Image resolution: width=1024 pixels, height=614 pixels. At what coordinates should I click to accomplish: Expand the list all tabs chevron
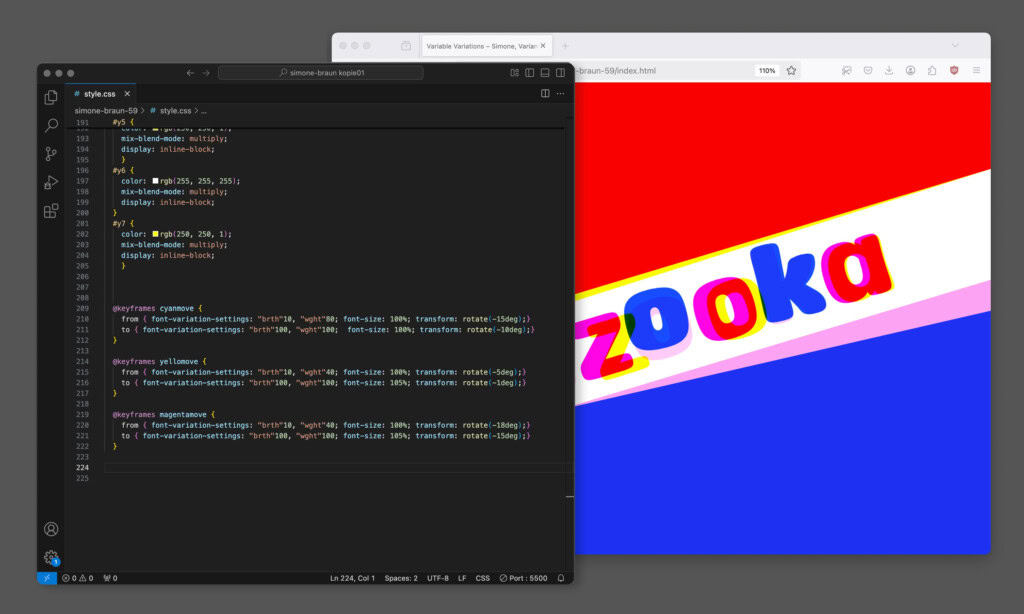[954, 45]
